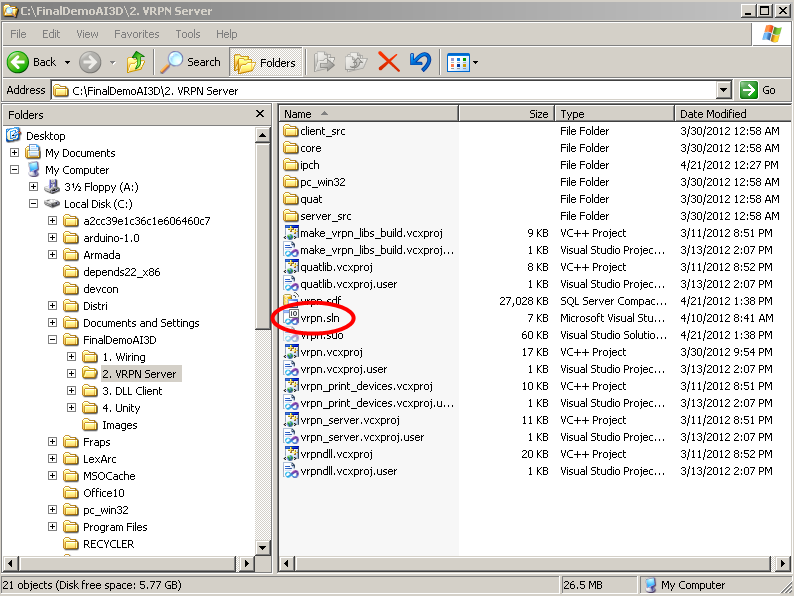794x596 pixels.
Task: Click the Search magnifier toolbar icon
Action: (x=173, y=62)
